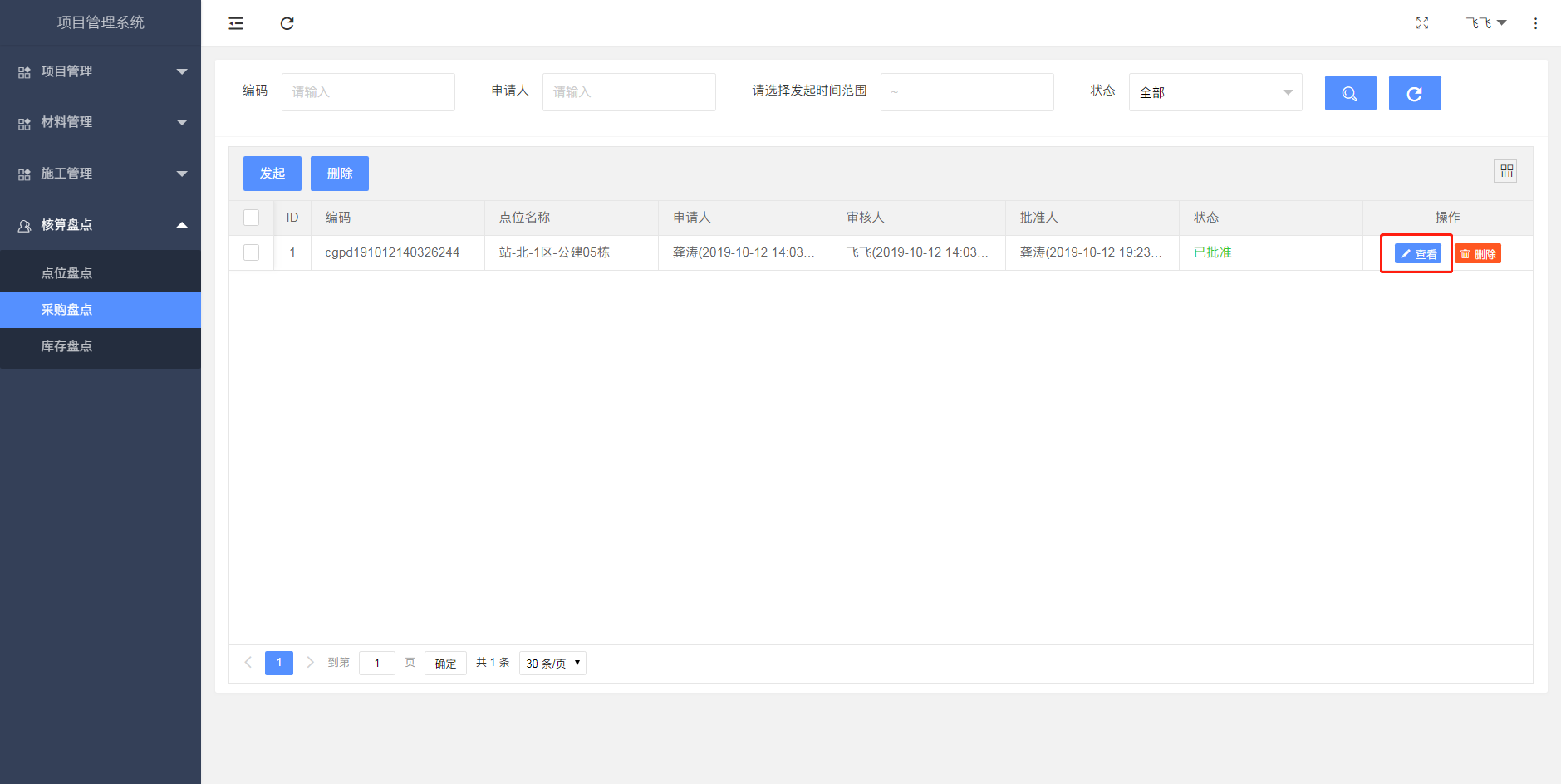The height and width of the screenshot is (784, 1561).
Task: Open 点位盘点 submenu item
Action: click(x=101, y=272)
